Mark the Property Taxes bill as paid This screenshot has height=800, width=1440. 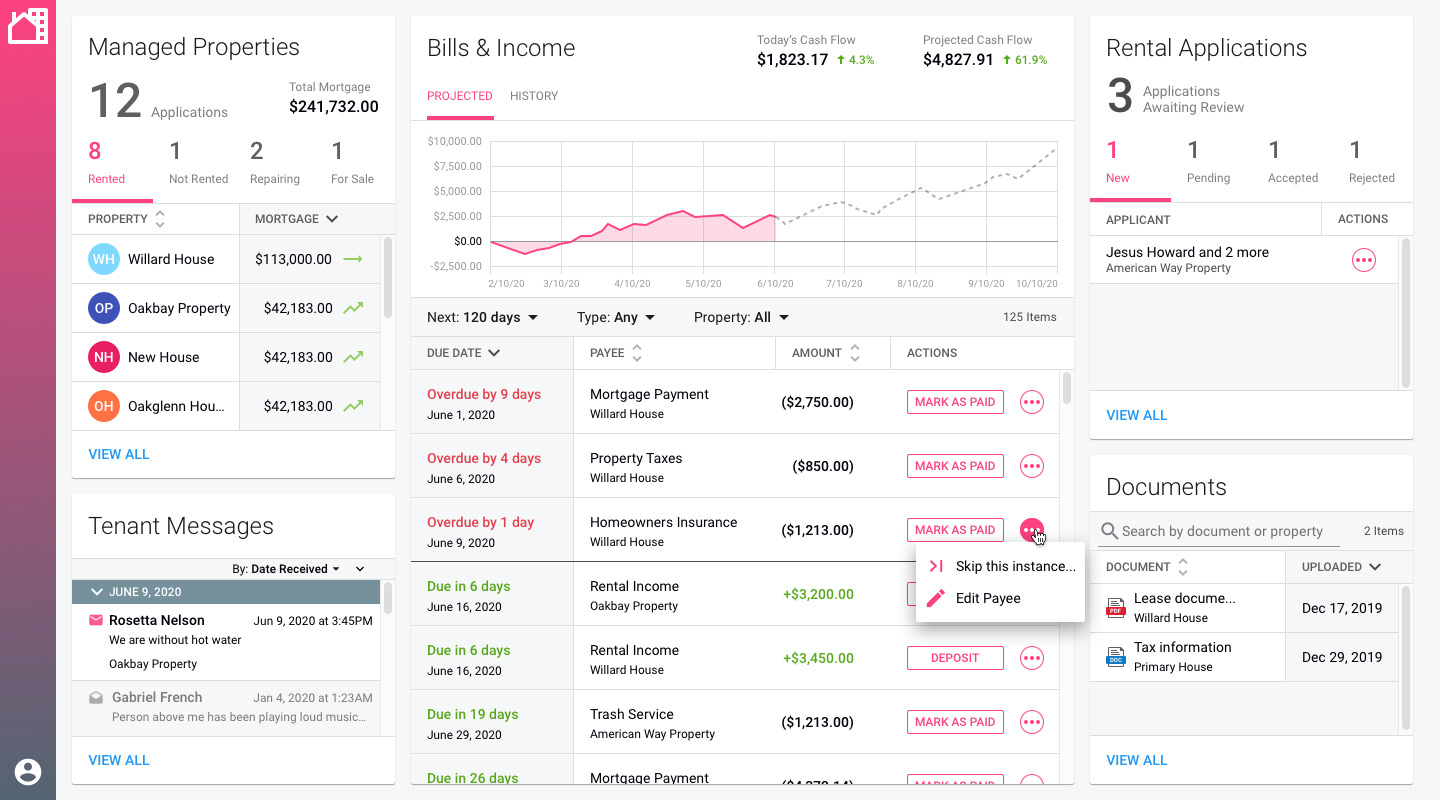pyautogui.click(x=954, y=466)
